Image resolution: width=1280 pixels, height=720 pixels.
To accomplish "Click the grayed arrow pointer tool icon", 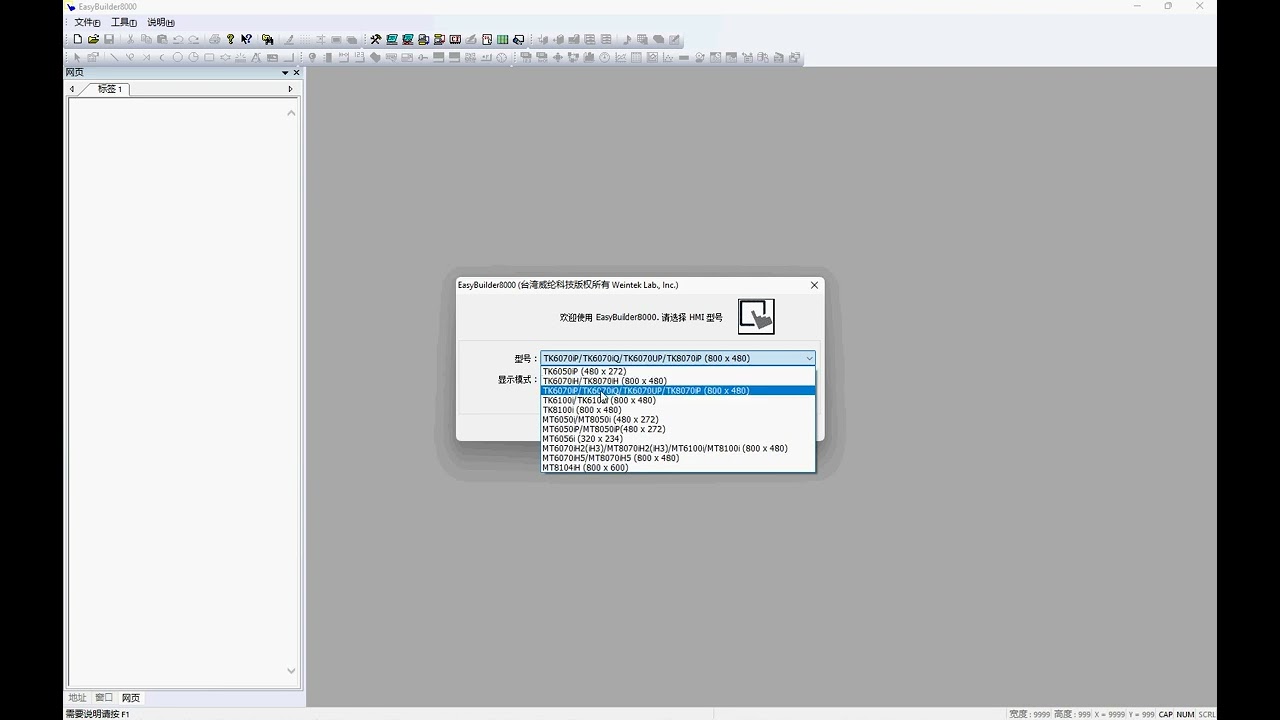I will [78, 57].
